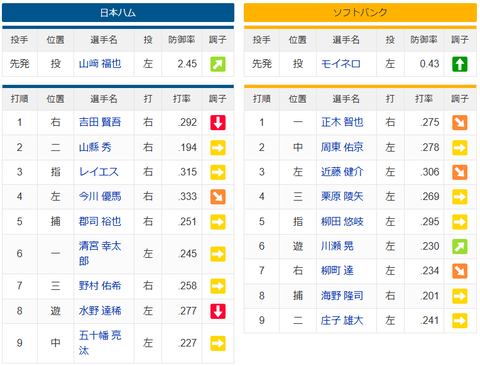Click yellow arrow icon for 庄子 雄大
480x366 pixels.
click(460, 321)
